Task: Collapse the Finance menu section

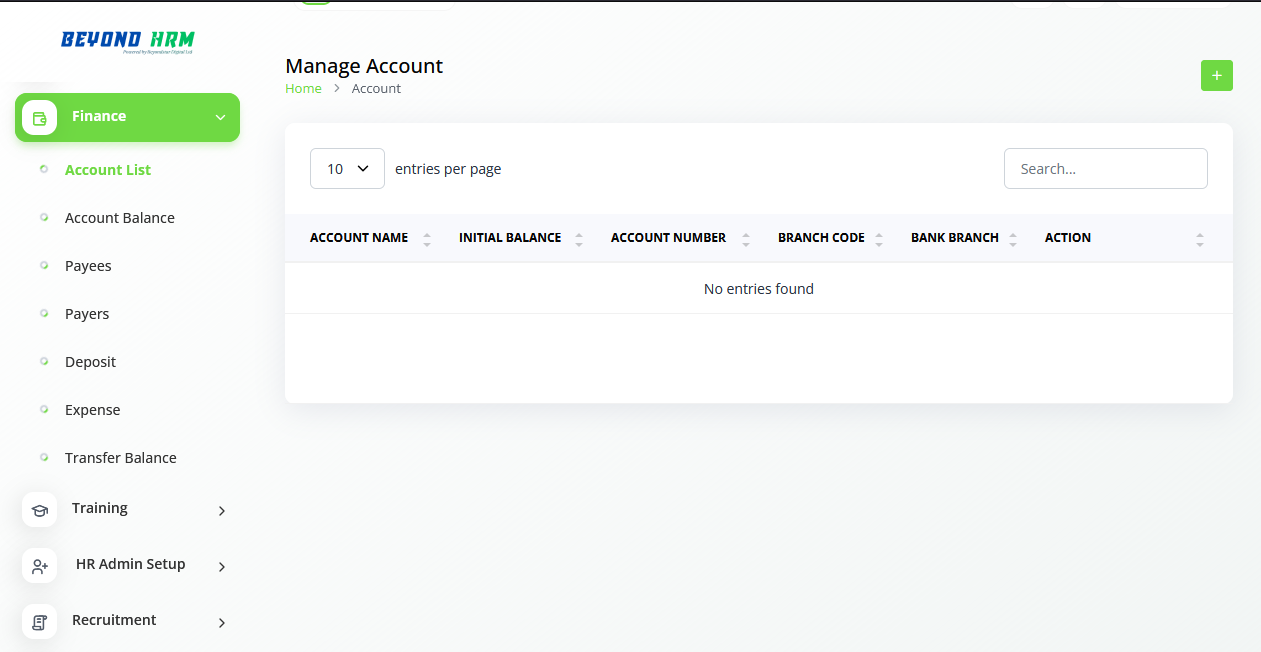Action: [220, 118]
